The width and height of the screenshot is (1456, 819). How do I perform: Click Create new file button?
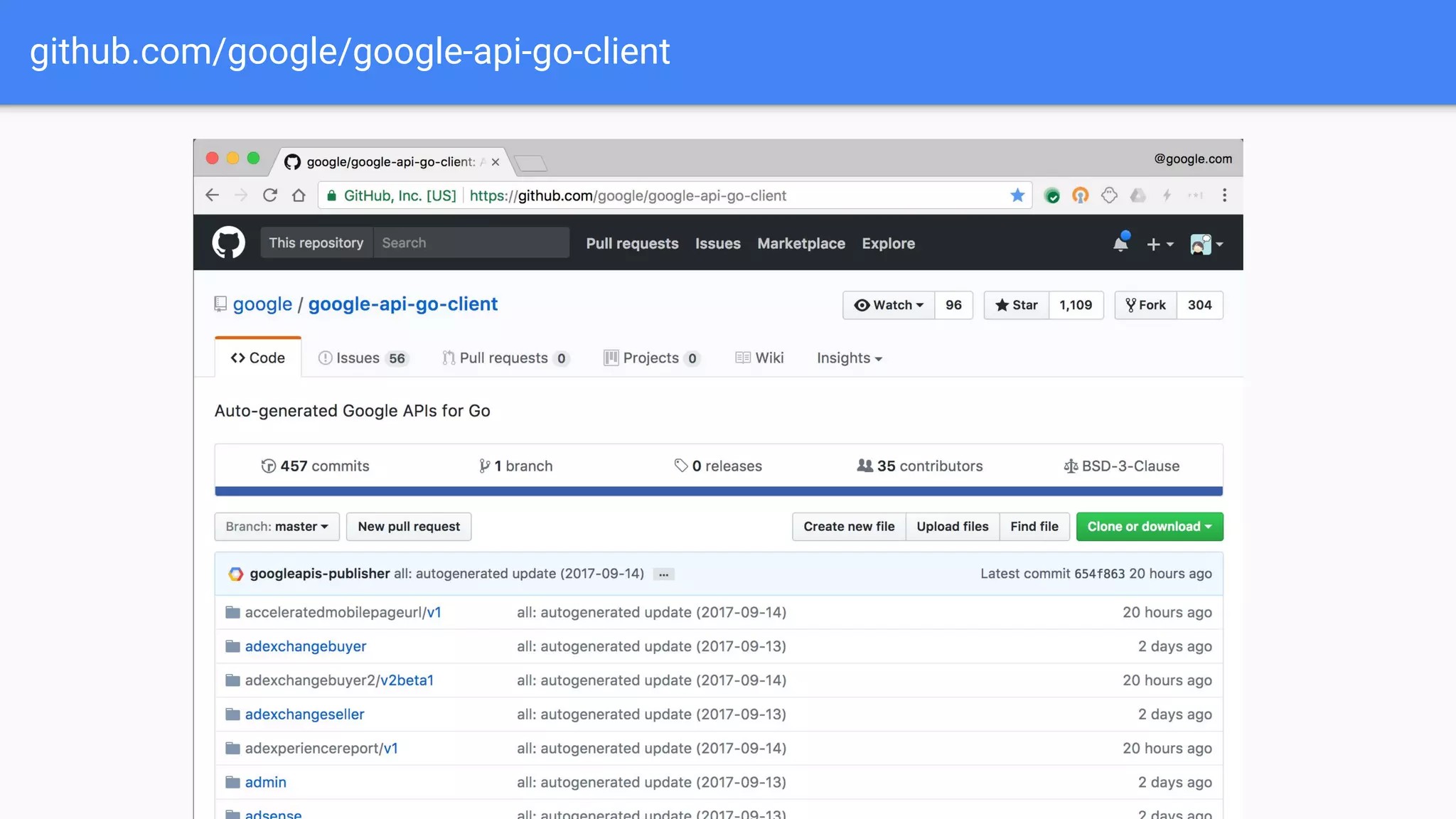click(849, 527)
